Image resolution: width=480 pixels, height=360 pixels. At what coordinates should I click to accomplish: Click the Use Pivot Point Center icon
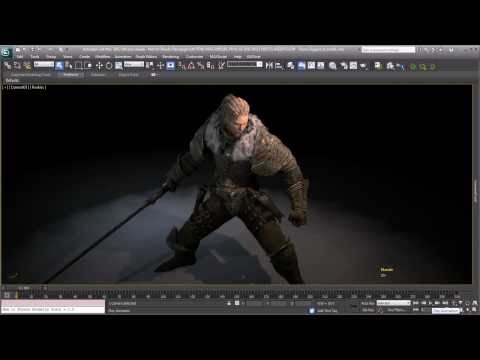pyautogui.click(x=149, y=66)
